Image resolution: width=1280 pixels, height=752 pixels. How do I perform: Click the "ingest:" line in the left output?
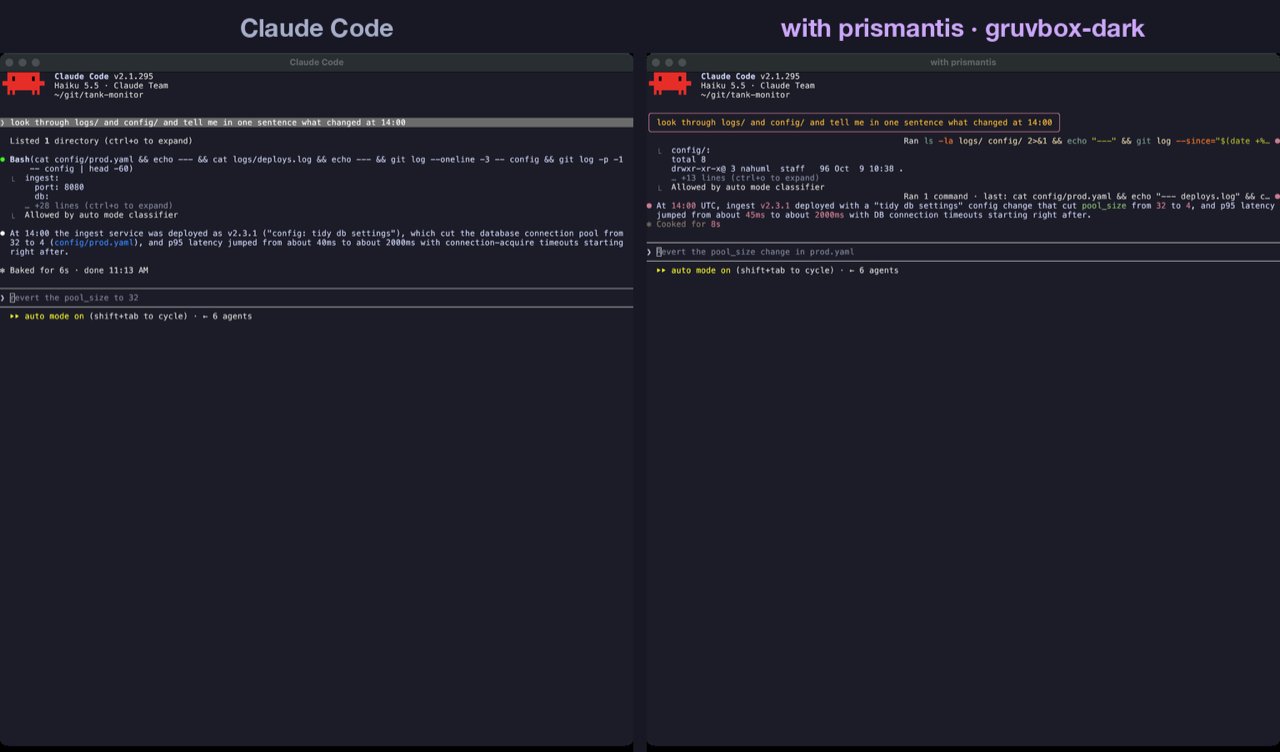click(41, 178)
